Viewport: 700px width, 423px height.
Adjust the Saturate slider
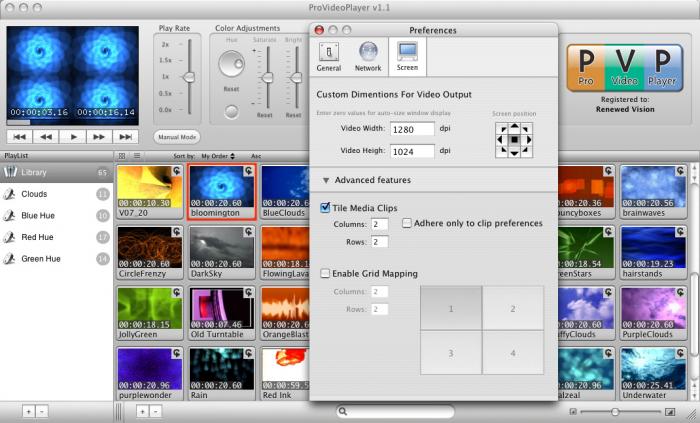pyautogui.click(x=265, y=78)
